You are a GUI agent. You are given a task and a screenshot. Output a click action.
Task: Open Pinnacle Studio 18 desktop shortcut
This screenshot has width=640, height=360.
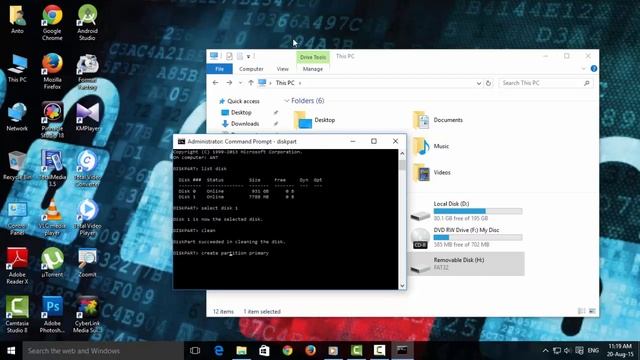click(52, 120)
